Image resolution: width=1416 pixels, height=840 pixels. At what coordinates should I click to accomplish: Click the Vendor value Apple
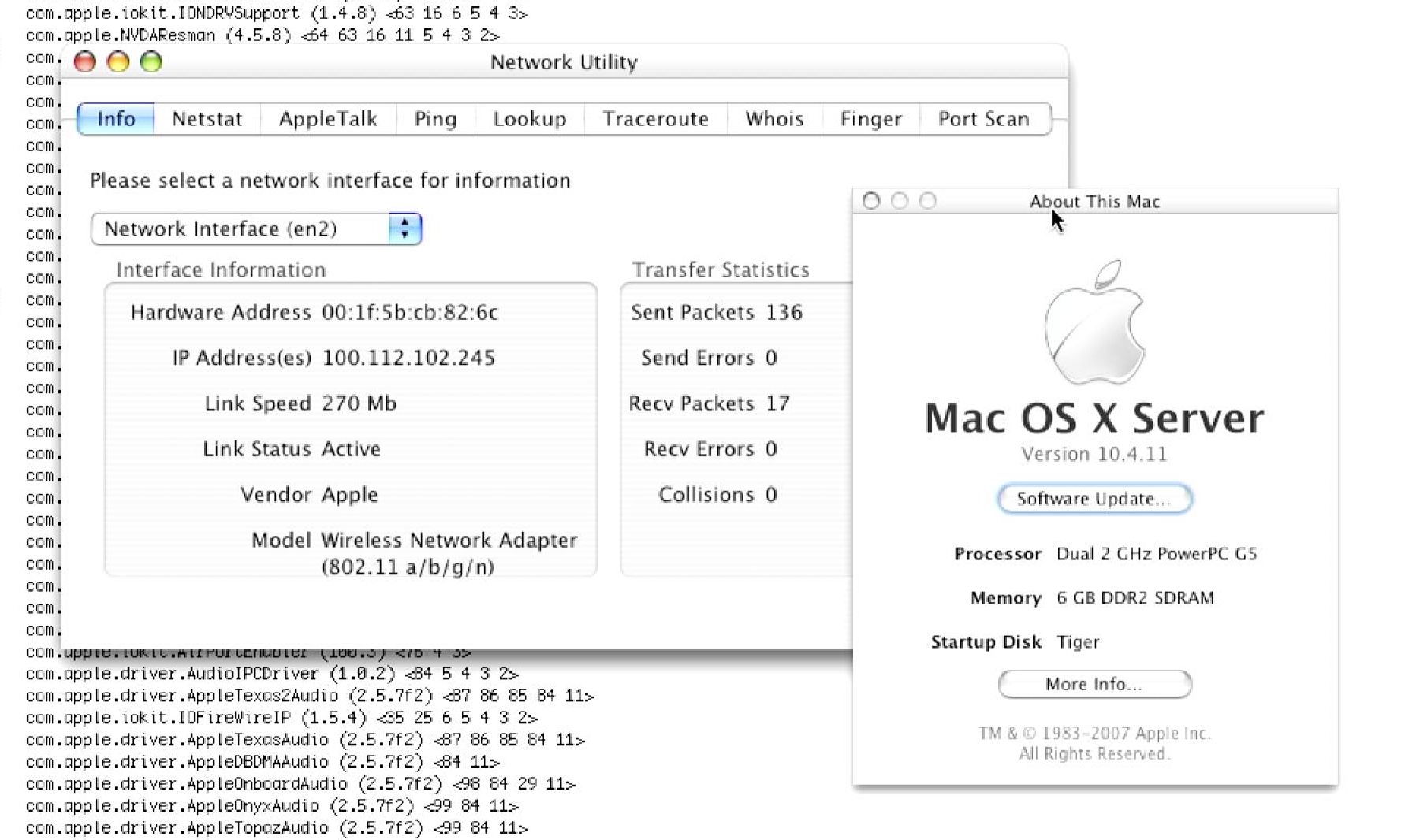click(349, 496)
